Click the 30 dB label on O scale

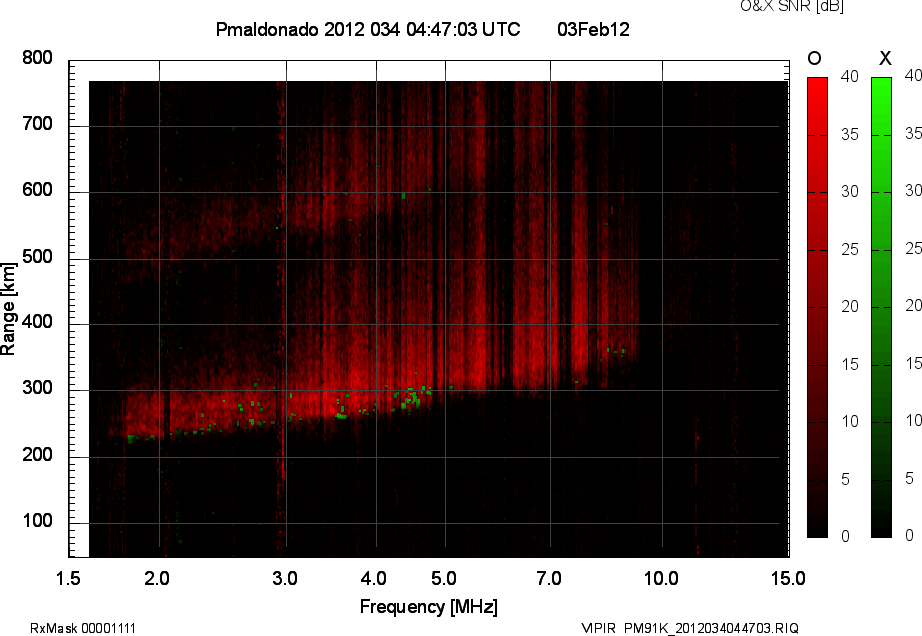point(850,192)
